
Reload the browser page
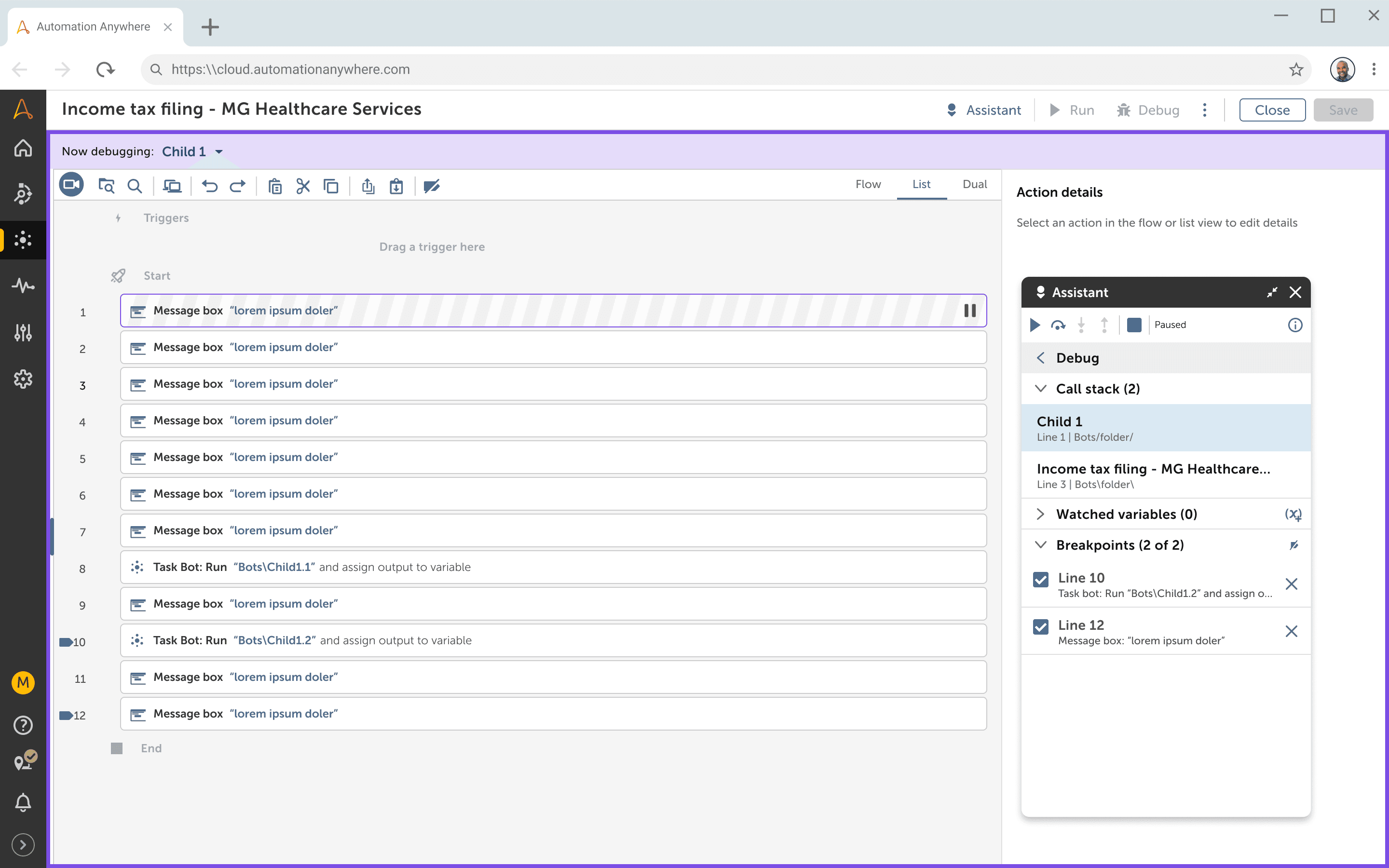click(x=105, y=69)
